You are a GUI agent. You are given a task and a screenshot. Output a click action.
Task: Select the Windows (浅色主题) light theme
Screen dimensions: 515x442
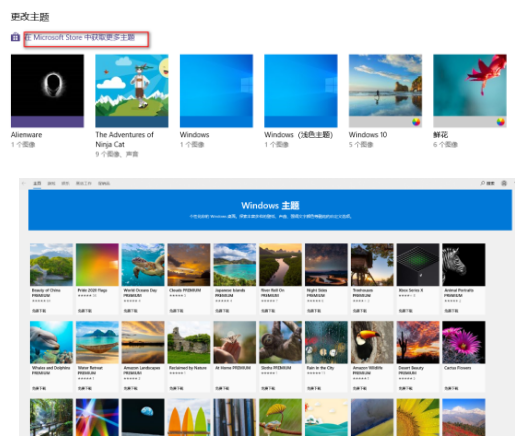(x=301, y=91)
